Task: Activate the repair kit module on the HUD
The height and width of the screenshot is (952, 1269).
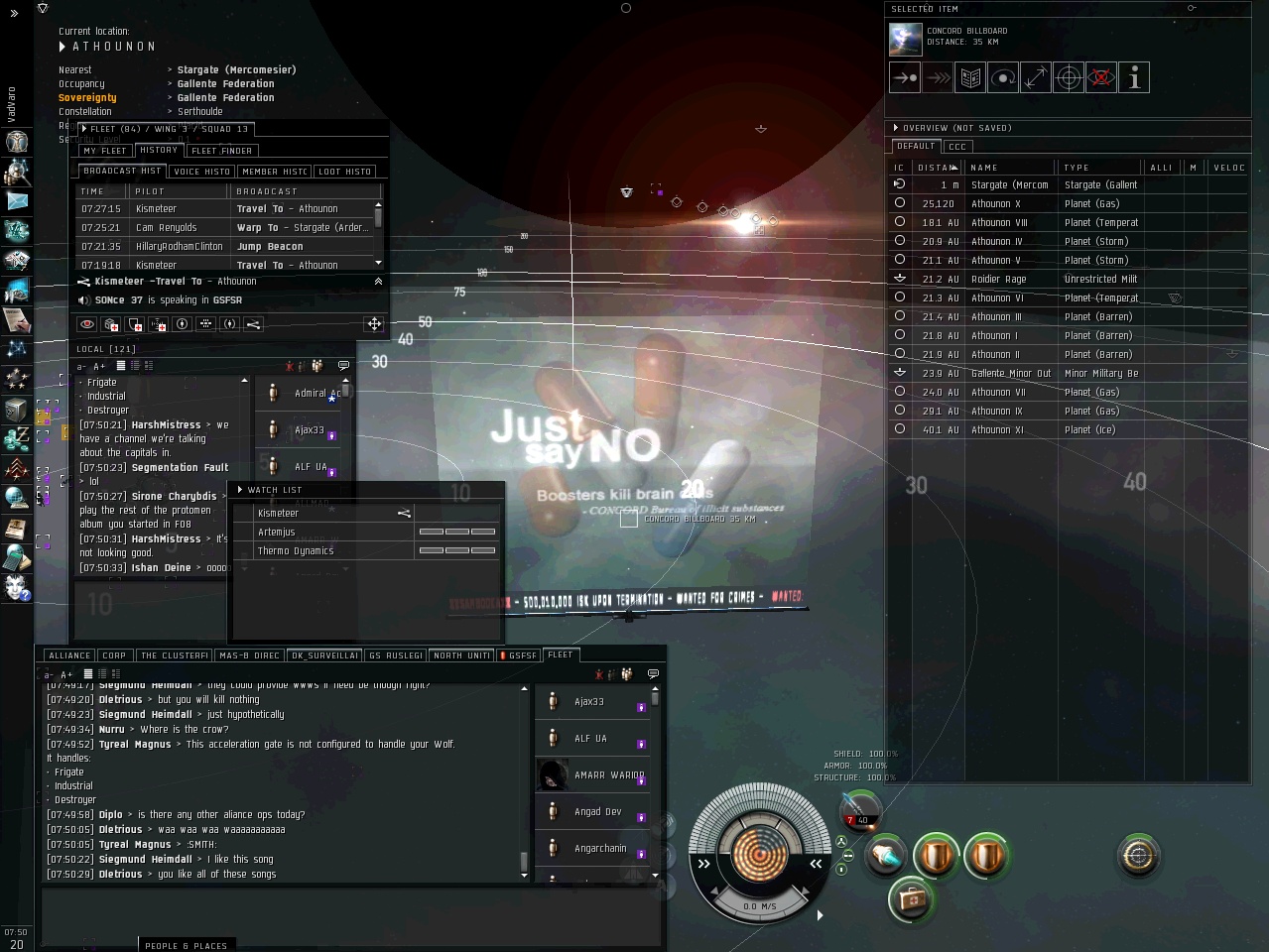Action: 909,899
